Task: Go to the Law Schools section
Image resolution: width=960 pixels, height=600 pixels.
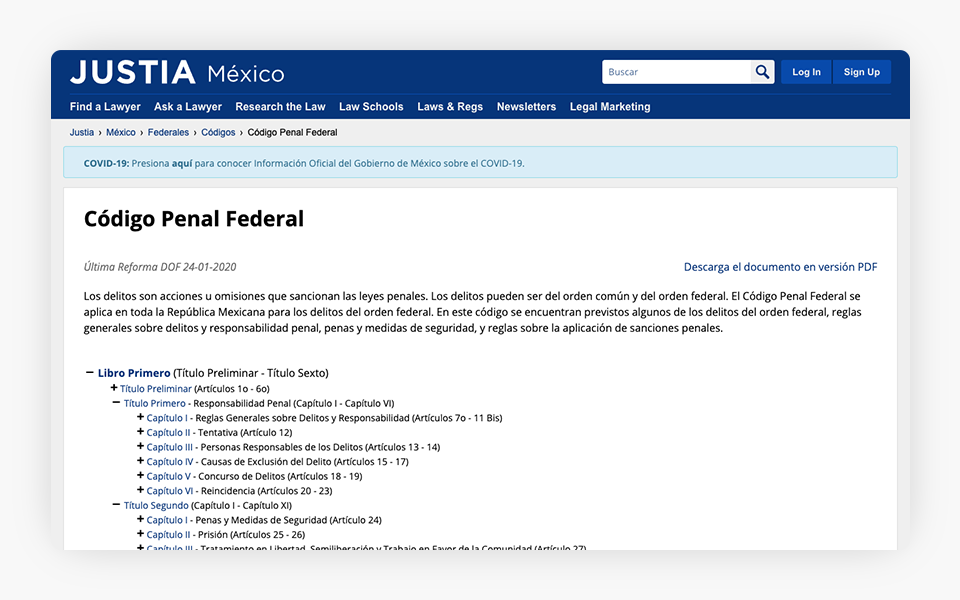Action: [371, 107]
